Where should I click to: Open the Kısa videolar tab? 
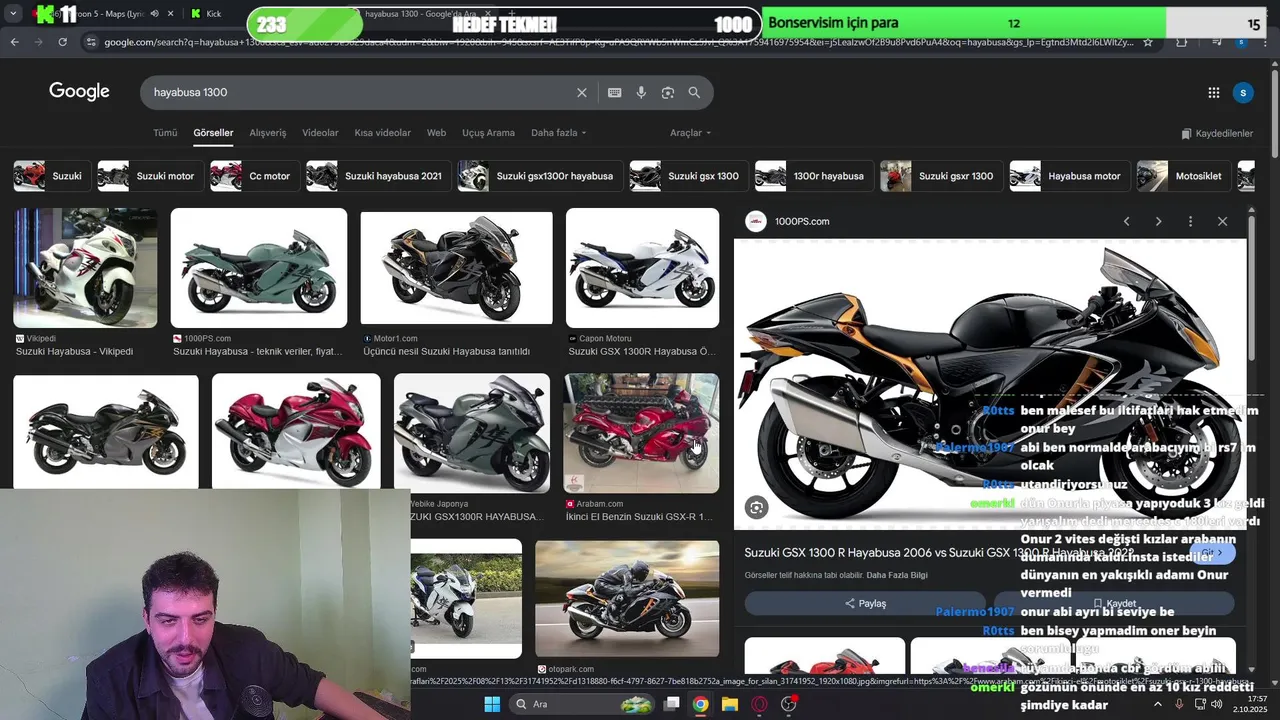382,133
